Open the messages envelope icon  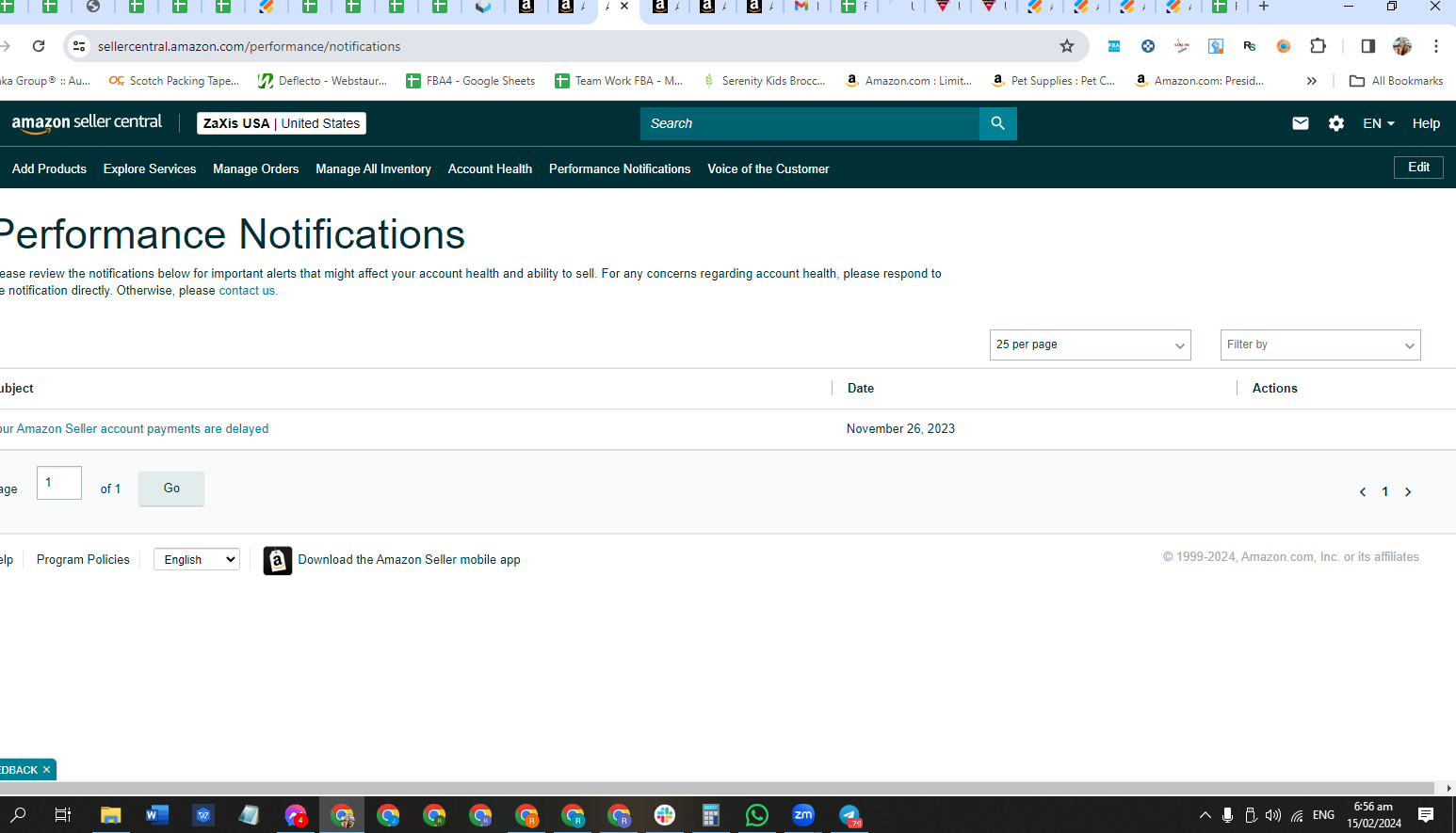coord(1301,123)
